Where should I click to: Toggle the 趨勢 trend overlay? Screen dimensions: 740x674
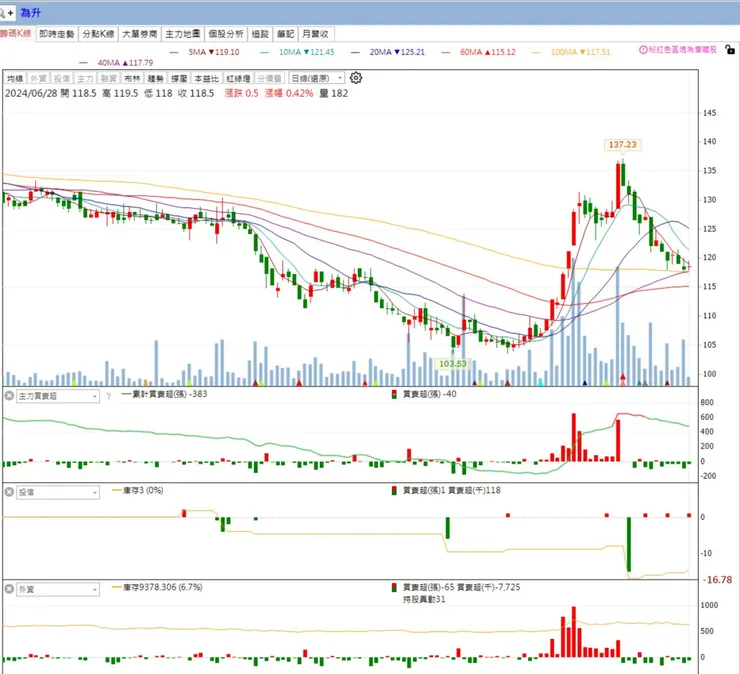tap(155, 78)
